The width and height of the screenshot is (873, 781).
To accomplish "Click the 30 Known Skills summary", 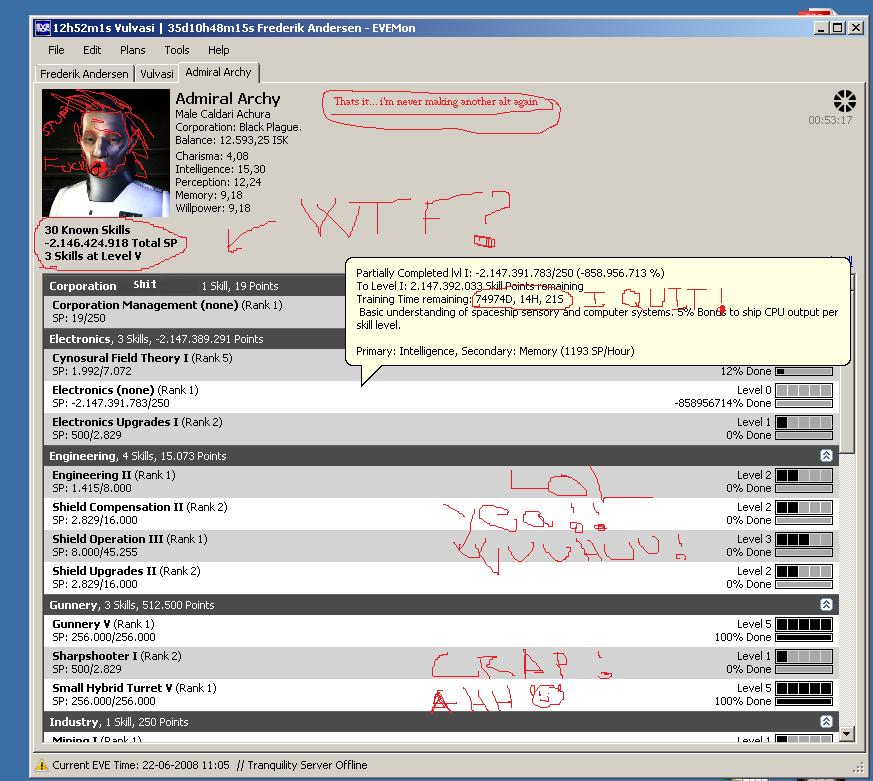I will point(87,230).
